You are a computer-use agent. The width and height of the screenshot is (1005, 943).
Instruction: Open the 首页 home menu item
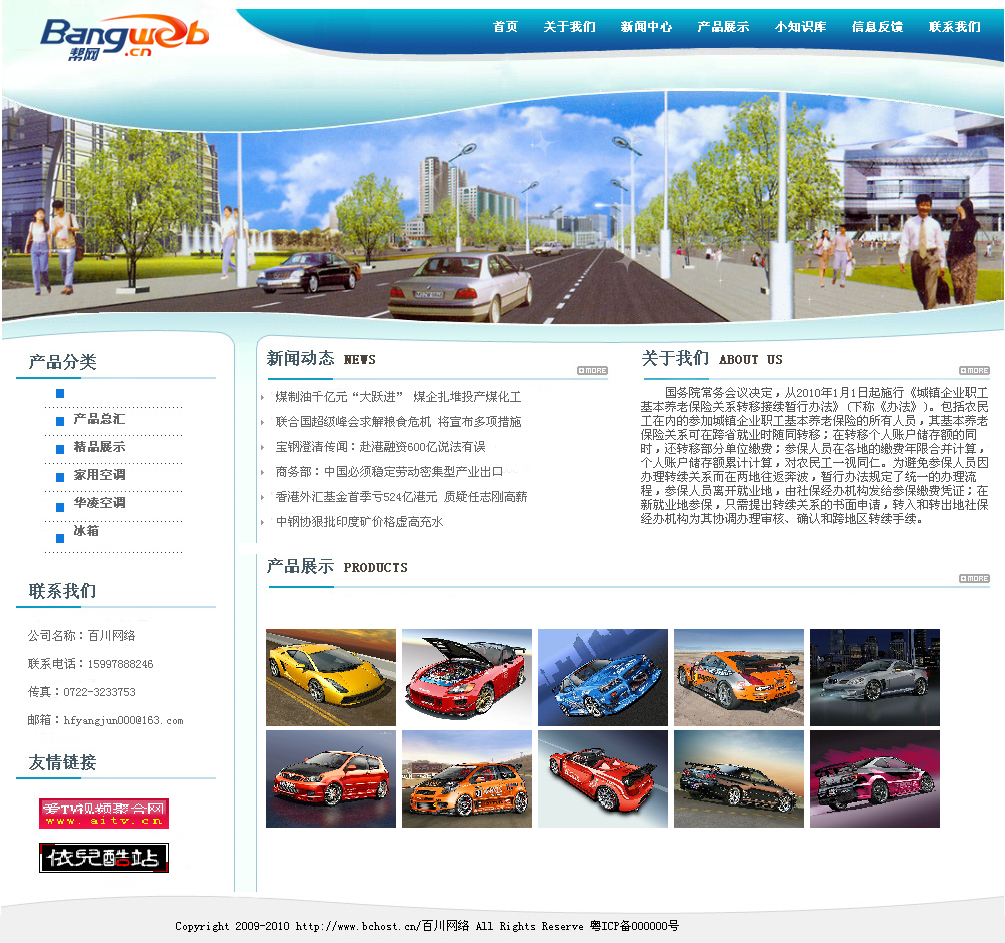505,27
